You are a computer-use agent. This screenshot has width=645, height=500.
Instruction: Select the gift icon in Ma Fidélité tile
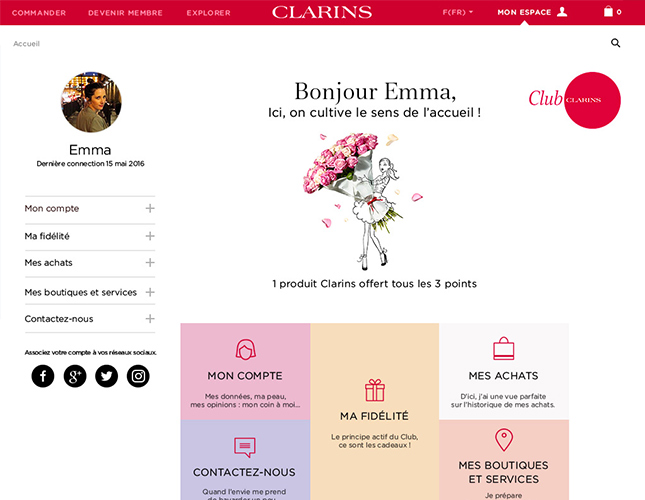375,390
